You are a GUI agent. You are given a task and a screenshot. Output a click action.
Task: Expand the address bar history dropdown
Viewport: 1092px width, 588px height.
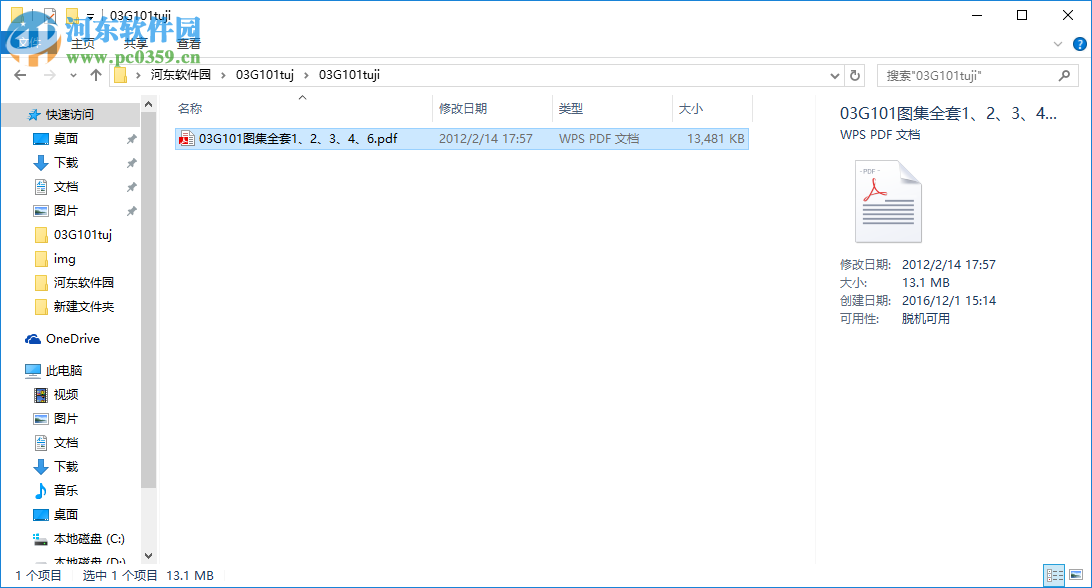[x=834, y=75]
